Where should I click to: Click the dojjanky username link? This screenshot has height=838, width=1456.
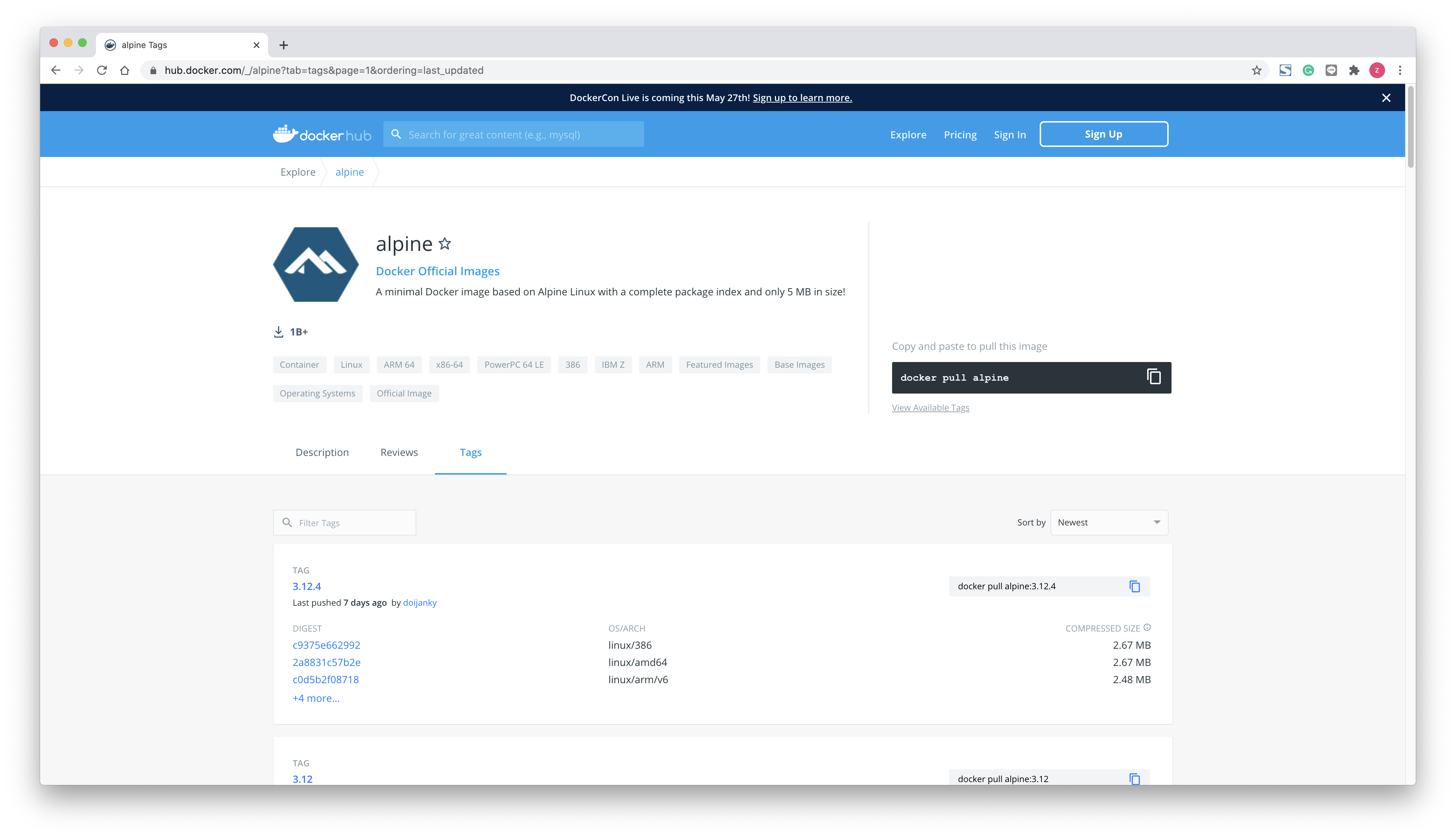coord(419,602)
